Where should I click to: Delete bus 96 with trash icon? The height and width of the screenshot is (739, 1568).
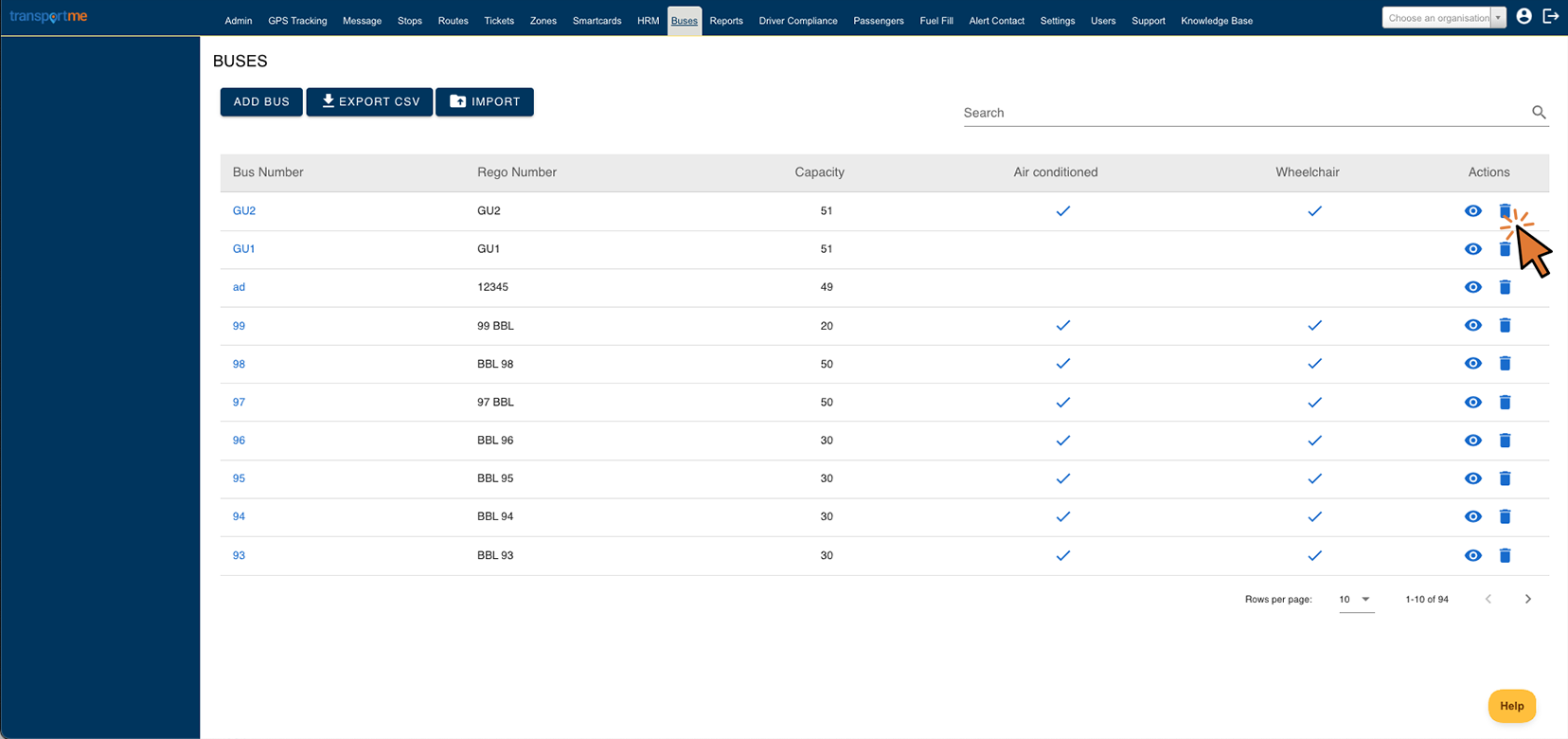pos(1505,441)
